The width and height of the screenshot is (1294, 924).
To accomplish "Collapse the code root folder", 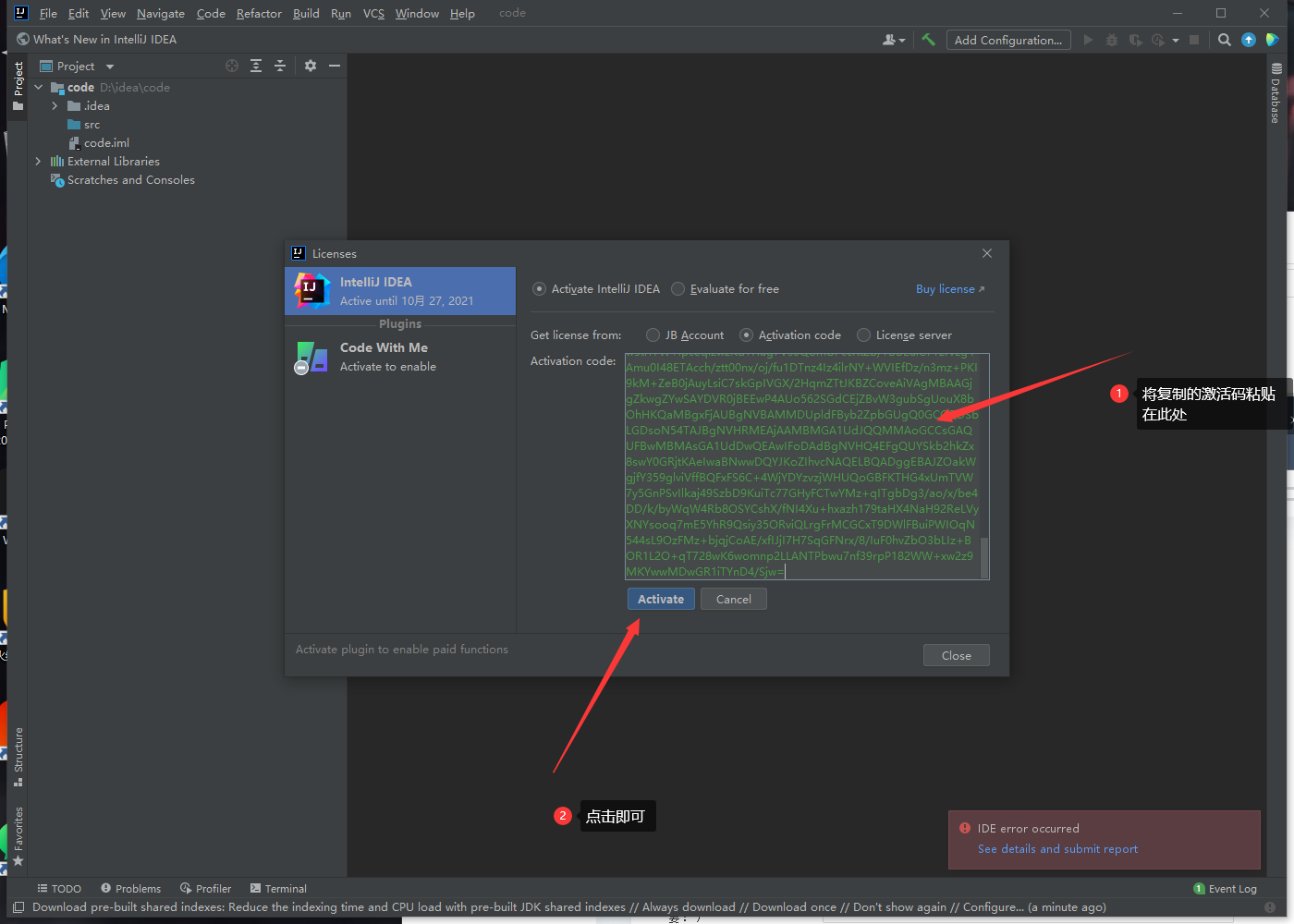I will tap(39, 88).
